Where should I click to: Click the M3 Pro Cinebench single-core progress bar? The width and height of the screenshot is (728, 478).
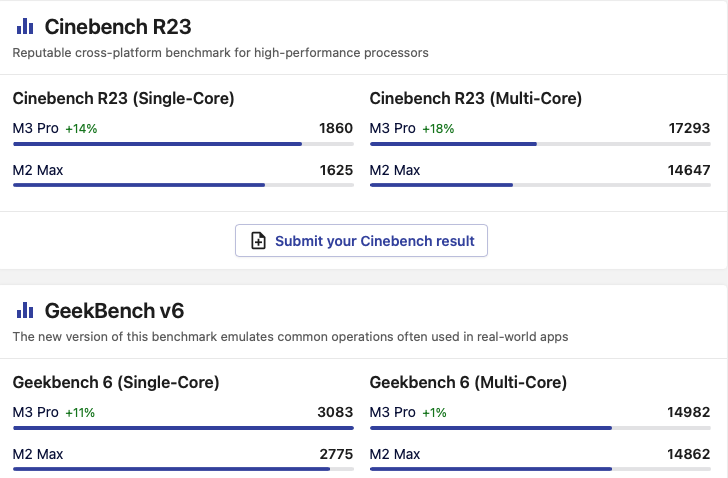click(x=183, y=144)
